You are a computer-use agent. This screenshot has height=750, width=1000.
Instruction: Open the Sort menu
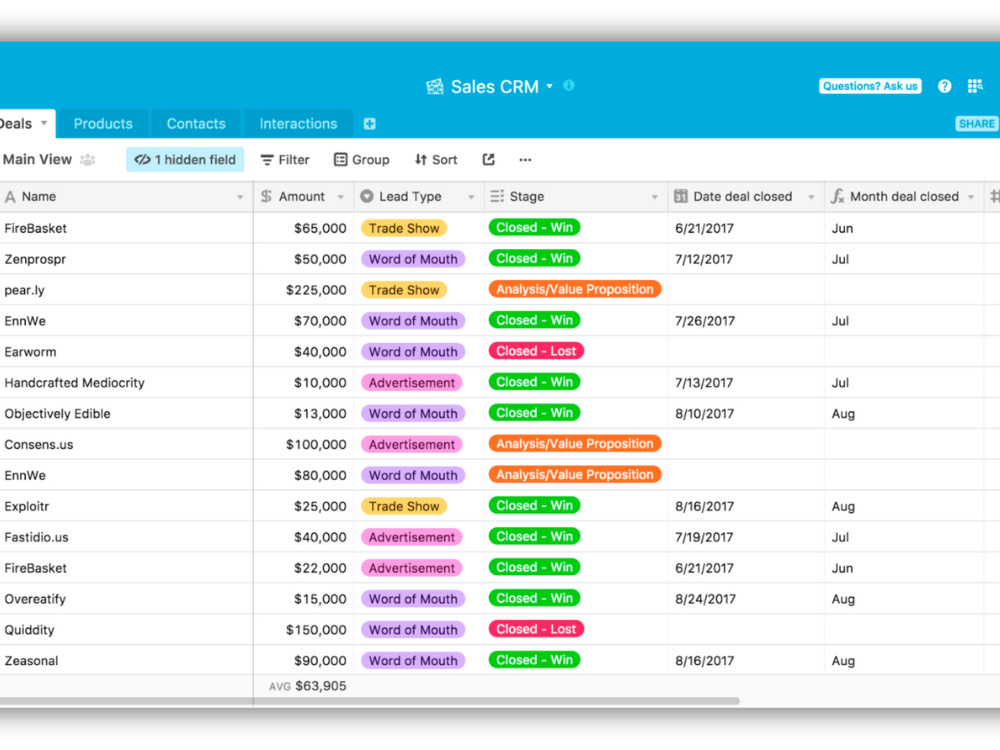click(x=436, y=159)
